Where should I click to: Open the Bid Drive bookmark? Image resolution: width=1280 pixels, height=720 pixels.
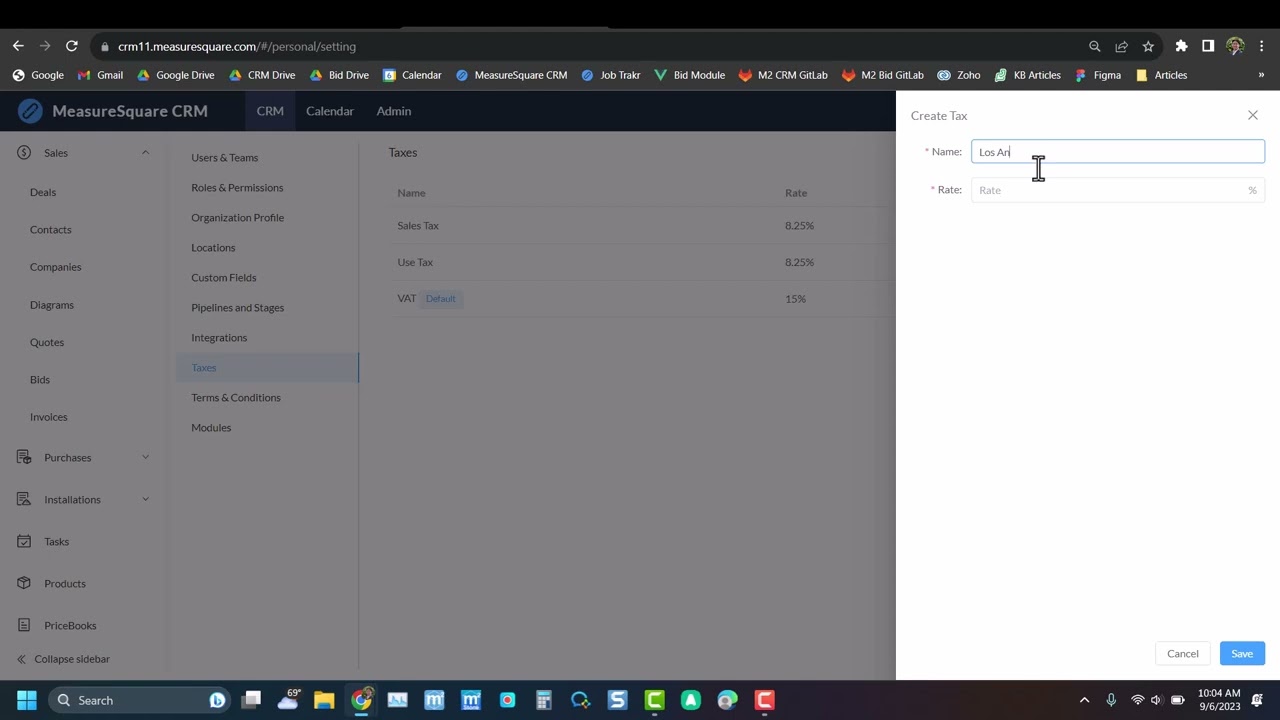coord(339,75)
